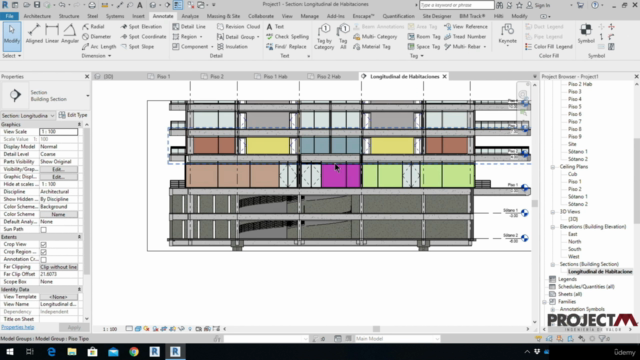Click Visibility/Graphics Edit button
The image size is (640, 360).
[x=58, y=169]
